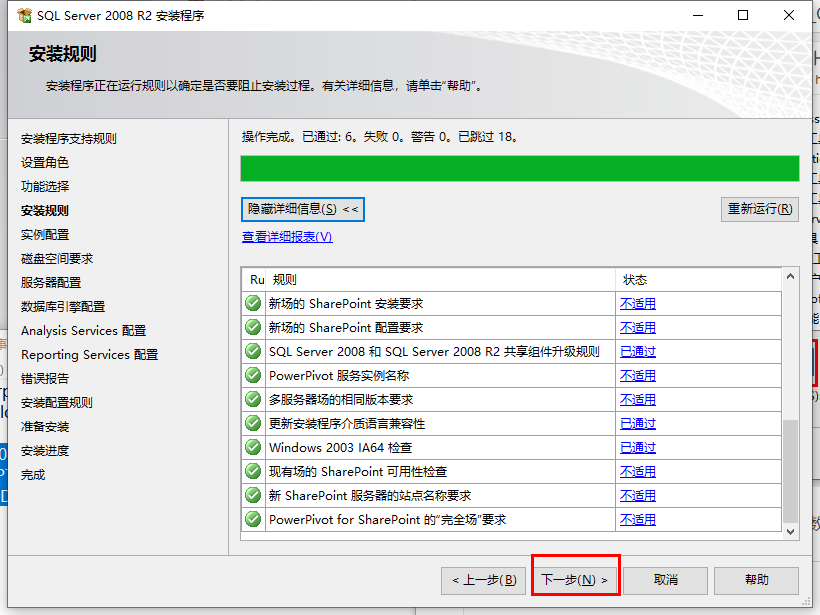
Task: Select 设置角色 step in sidebar
Action: point(44,163)
